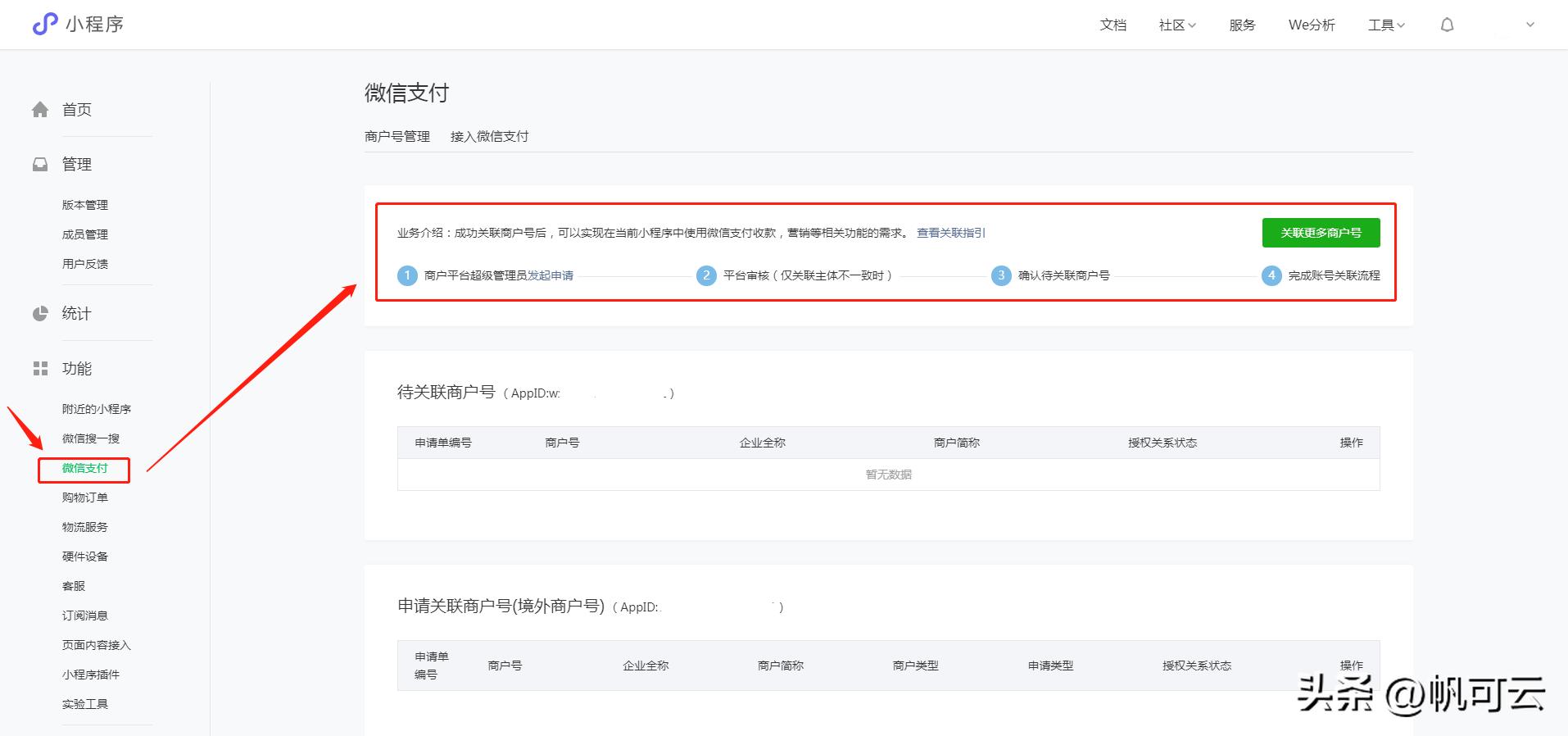
Task: Open the notification bell icon
Action: click(x=1447, y=25)
